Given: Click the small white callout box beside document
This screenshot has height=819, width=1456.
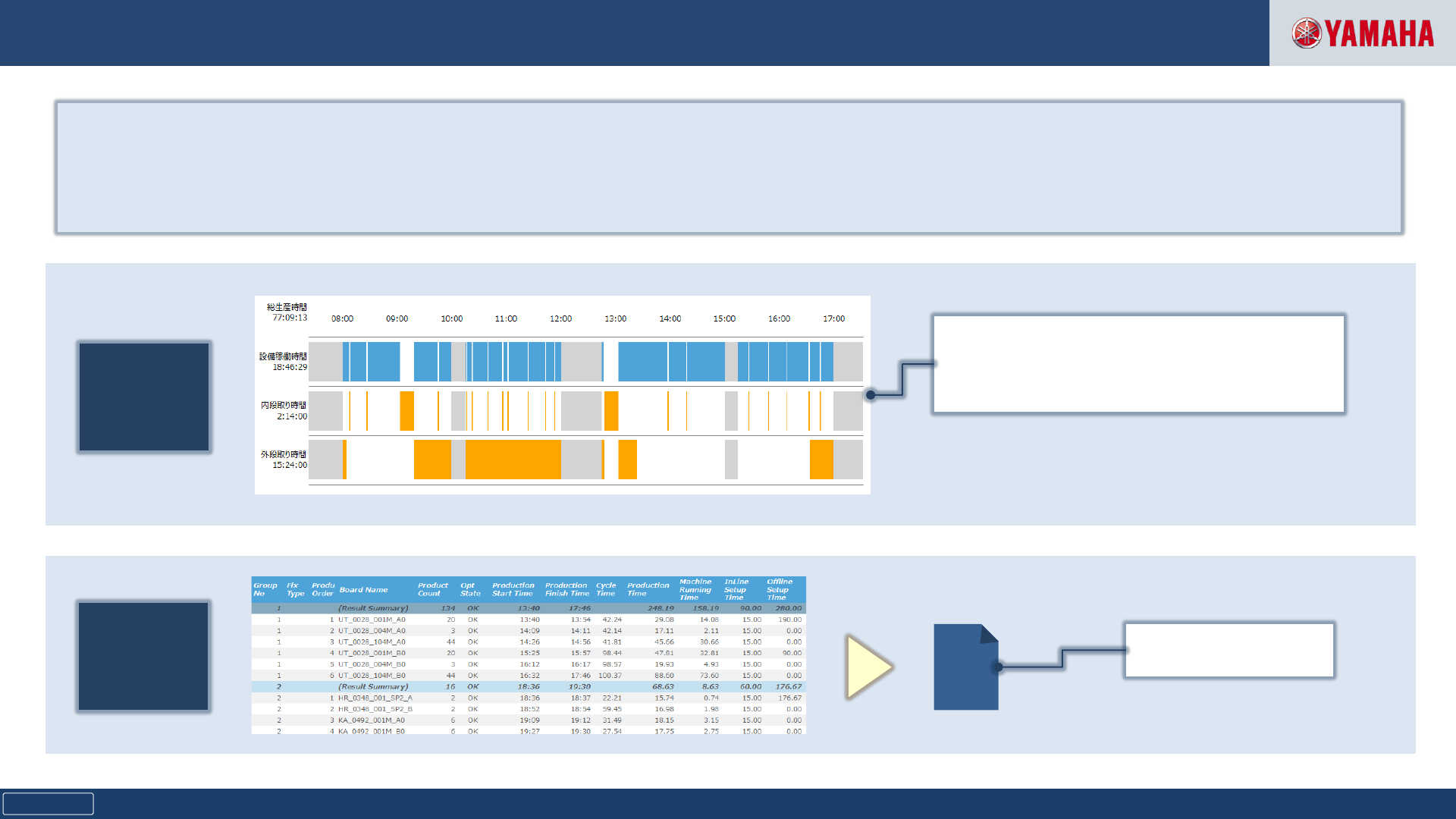Looking at the screenshot, I should [1229, 651].
